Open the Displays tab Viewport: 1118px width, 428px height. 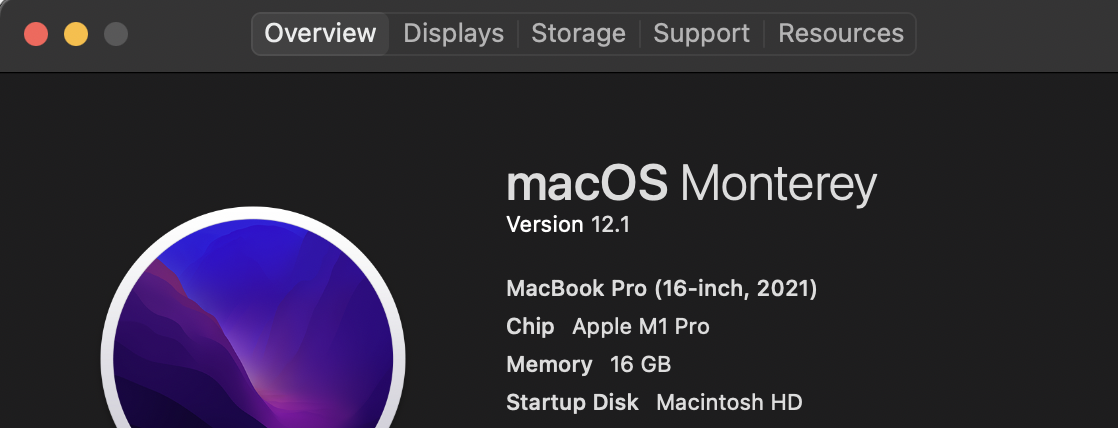click(453, 33)
